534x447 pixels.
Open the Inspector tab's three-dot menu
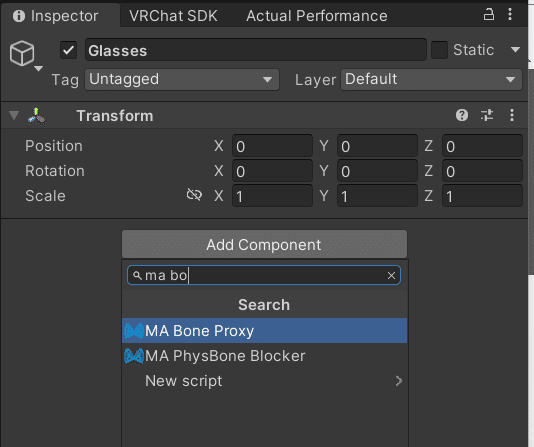tap(510, 15)
